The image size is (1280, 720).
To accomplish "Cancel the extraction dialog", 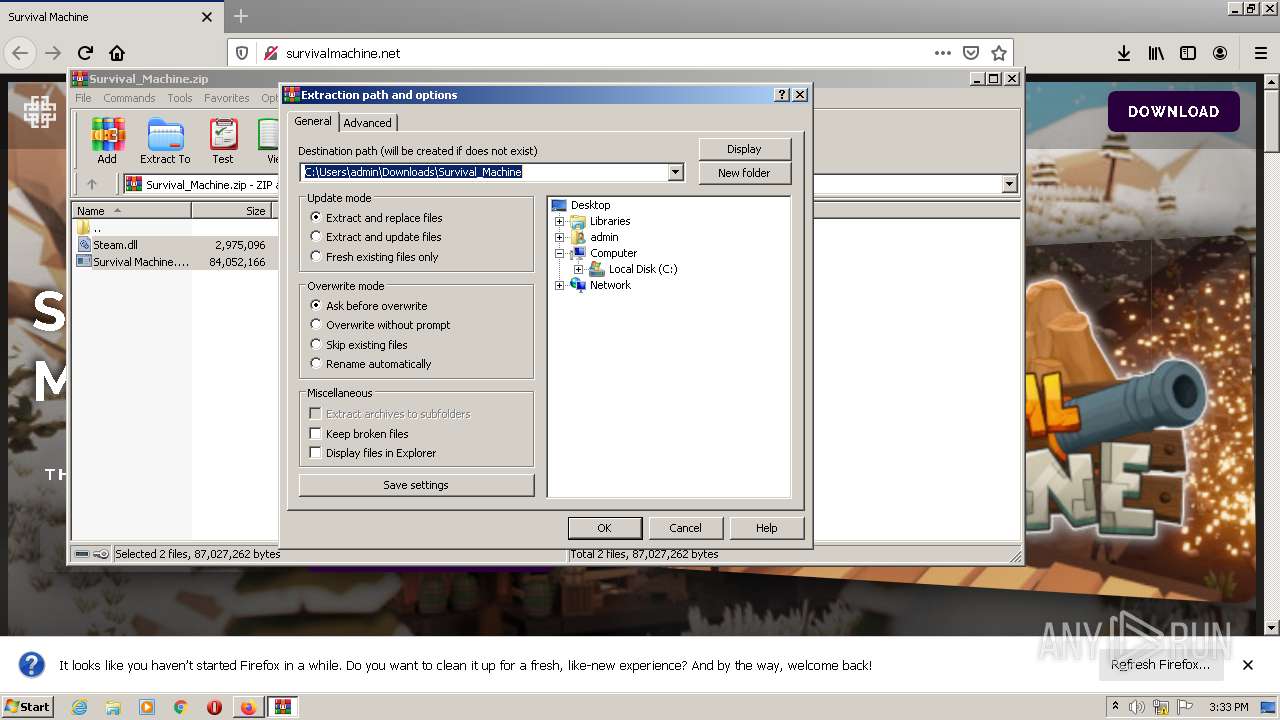I will (685, 528).
